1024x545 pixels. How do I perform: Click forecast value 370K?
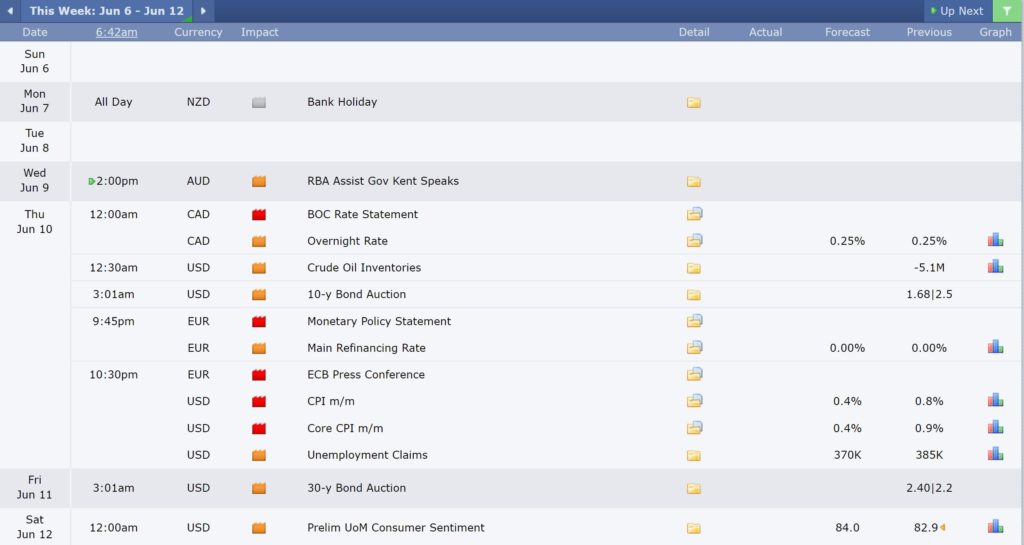coord(847,455)
